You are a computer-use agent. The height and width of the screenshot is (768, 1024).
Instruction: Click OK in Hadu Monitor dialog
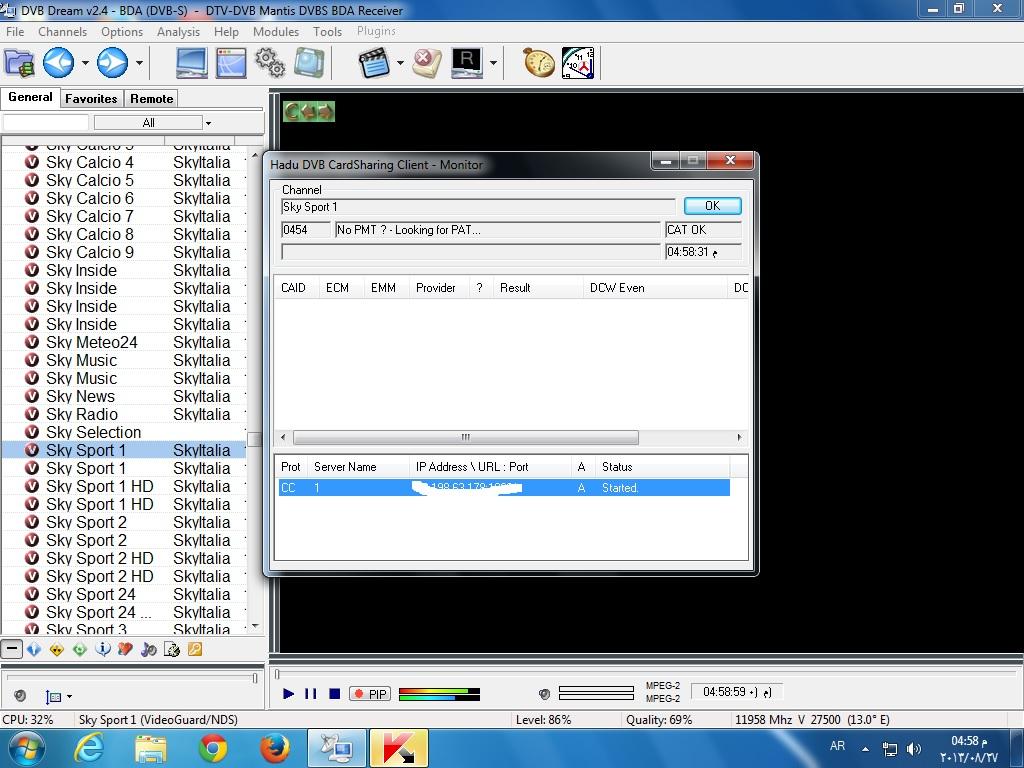coord(712,206)
